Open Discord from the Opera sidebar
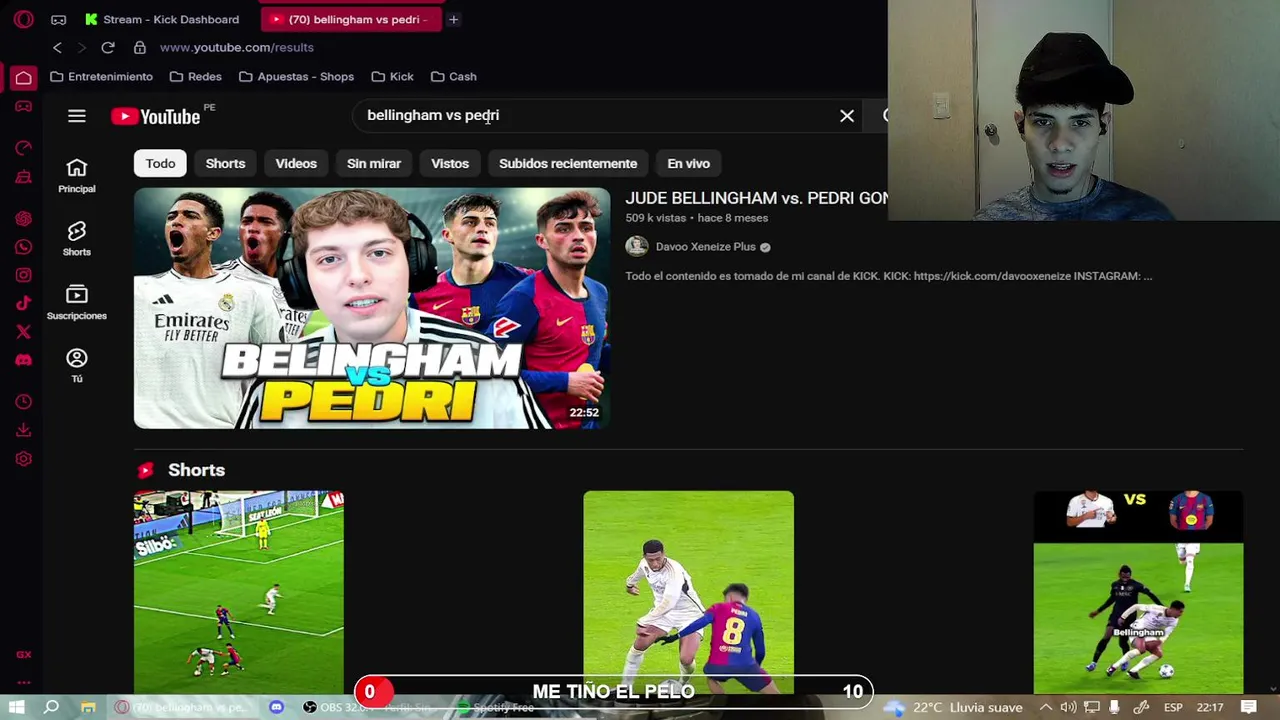Image resolution: width=1280 pixels, height=720 pixels. (23, 359)
